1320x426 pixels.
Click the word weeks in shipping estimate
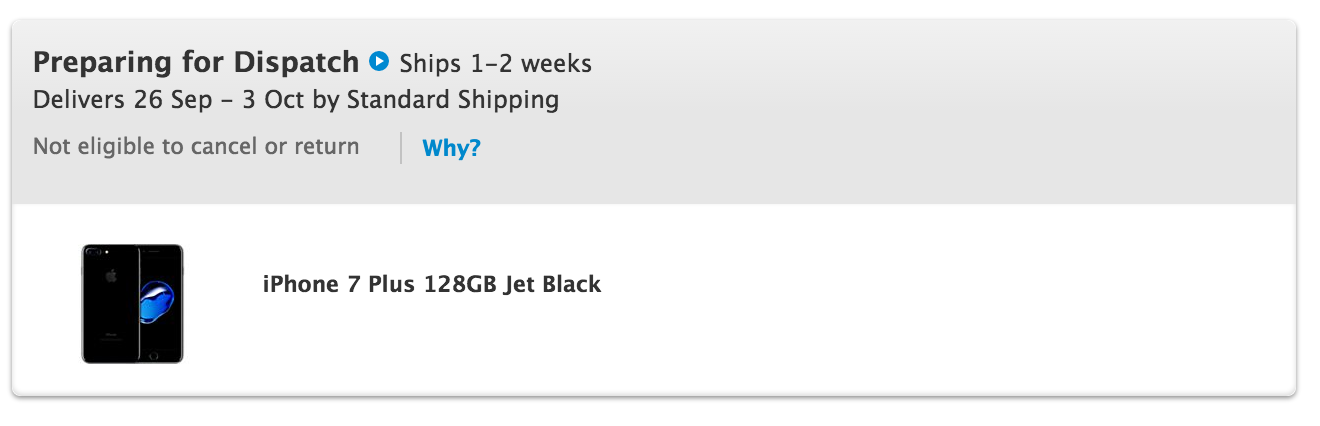click(x=556, y=64)
